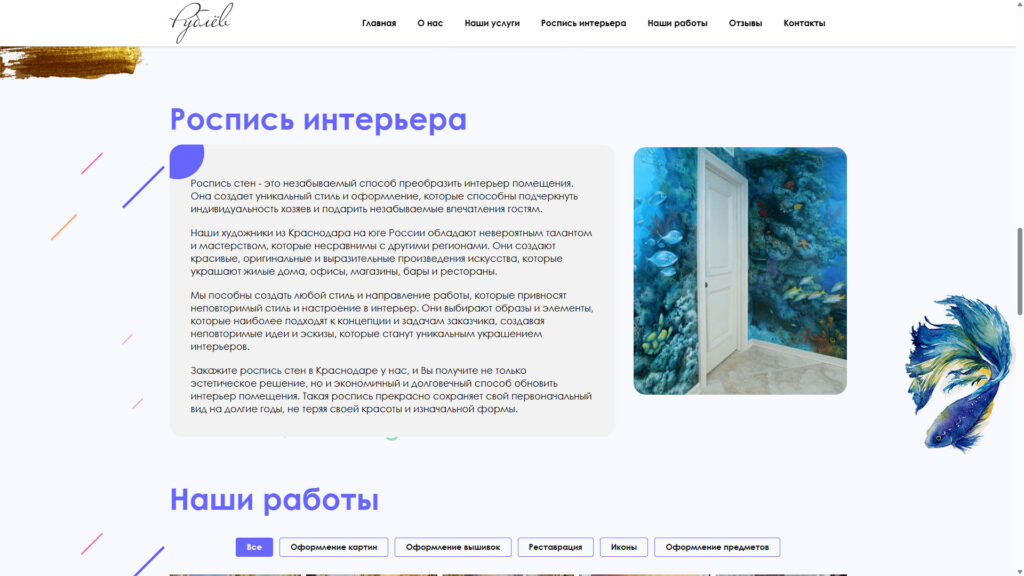The image size is (1024, 576).
Task: Click the underwater wall mural photo
Action: point(740,271)
